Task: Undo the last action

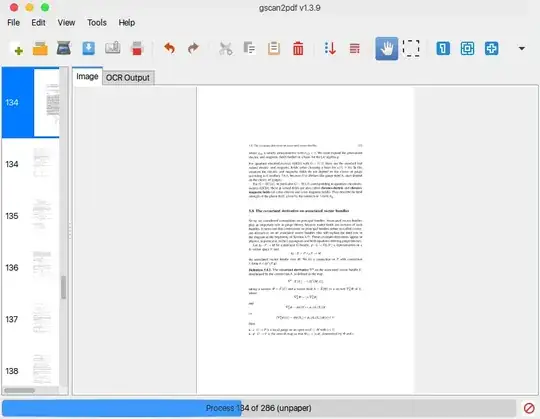Action: (x=169, y=49)
